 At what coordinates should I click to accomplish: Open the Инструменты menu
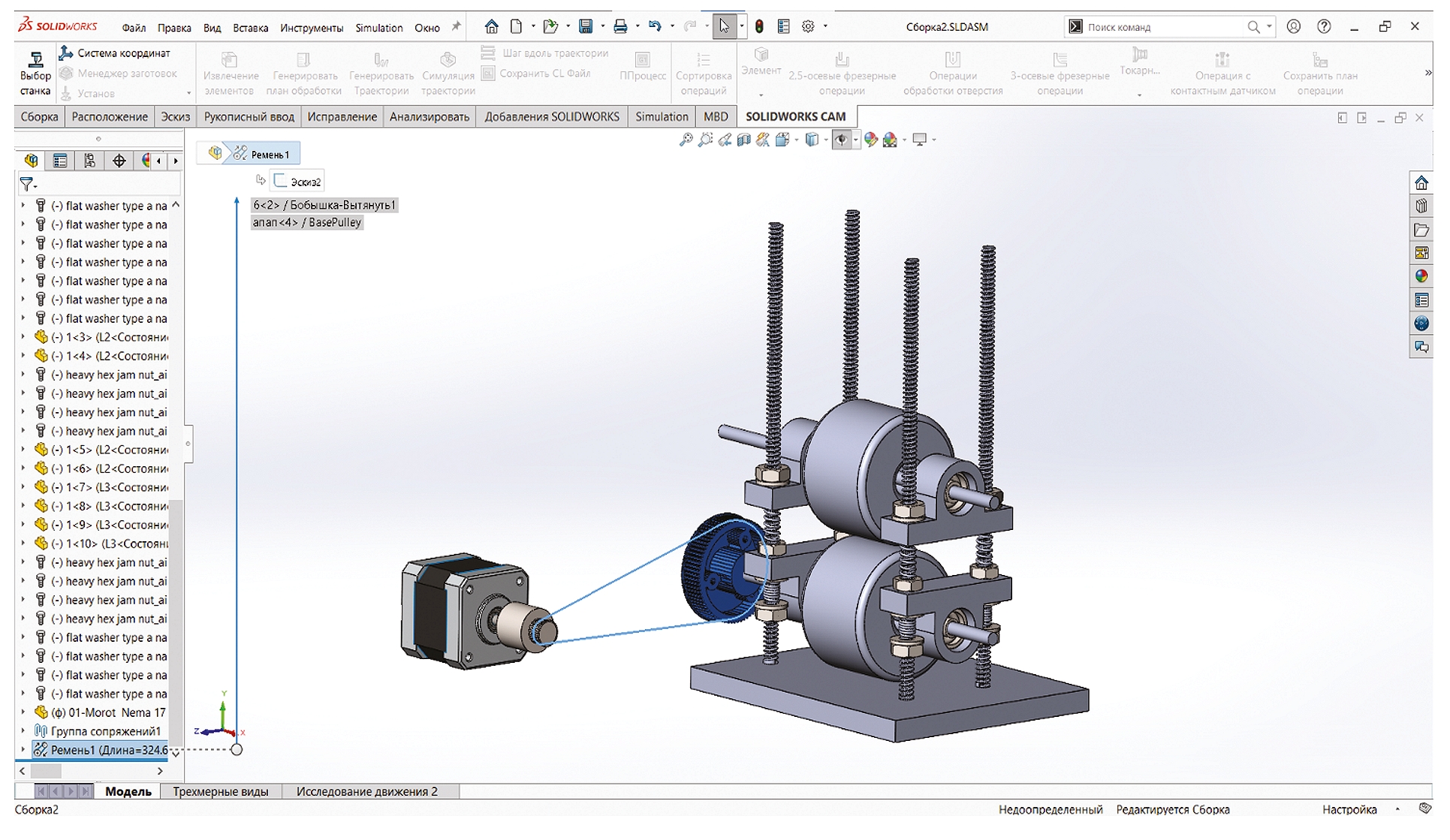point(311,28)
